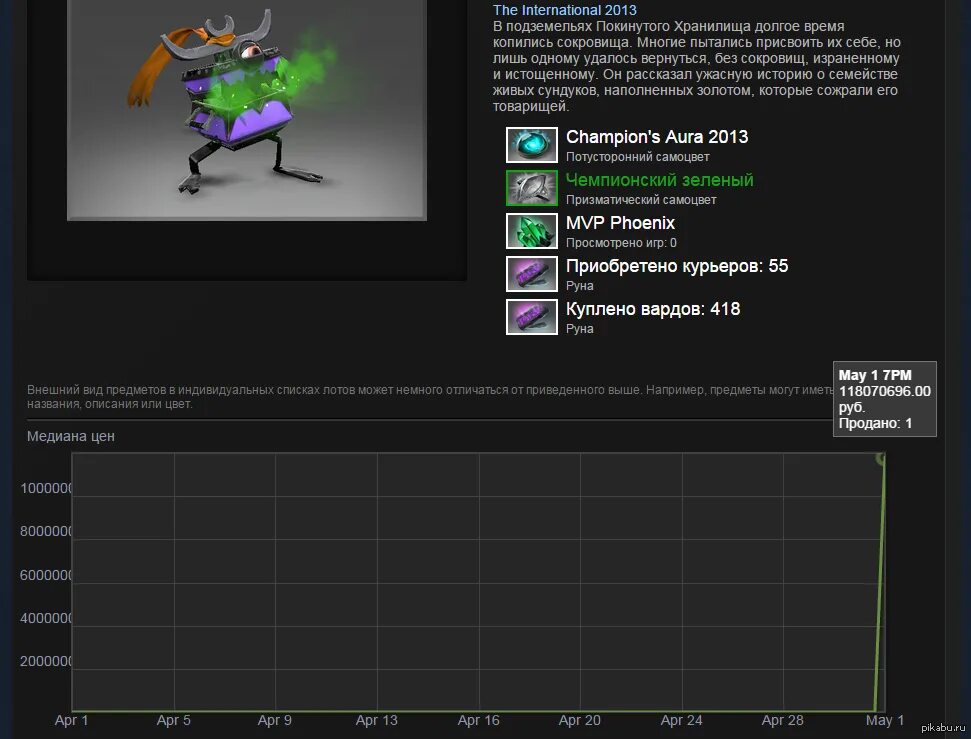Screen dimensions: 971x739
Task: Click the Внешний вид предметов disclaimer text
Action: coord(430,396)
